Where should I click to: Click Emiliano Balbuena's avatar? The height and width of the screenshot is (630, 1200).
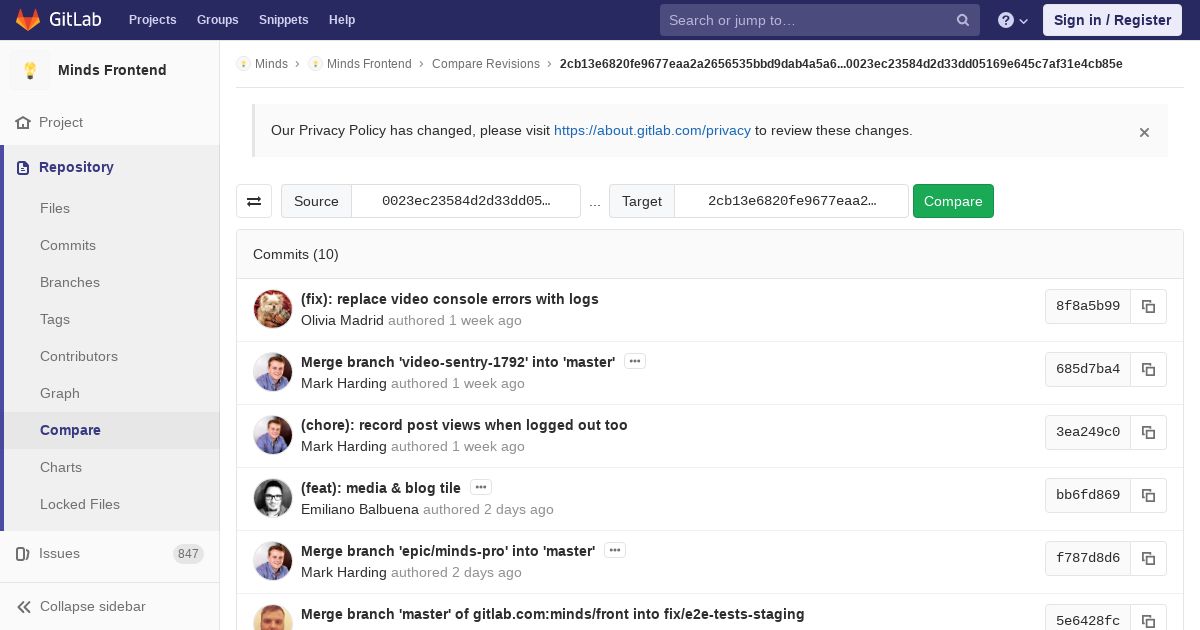click(273, 498)
